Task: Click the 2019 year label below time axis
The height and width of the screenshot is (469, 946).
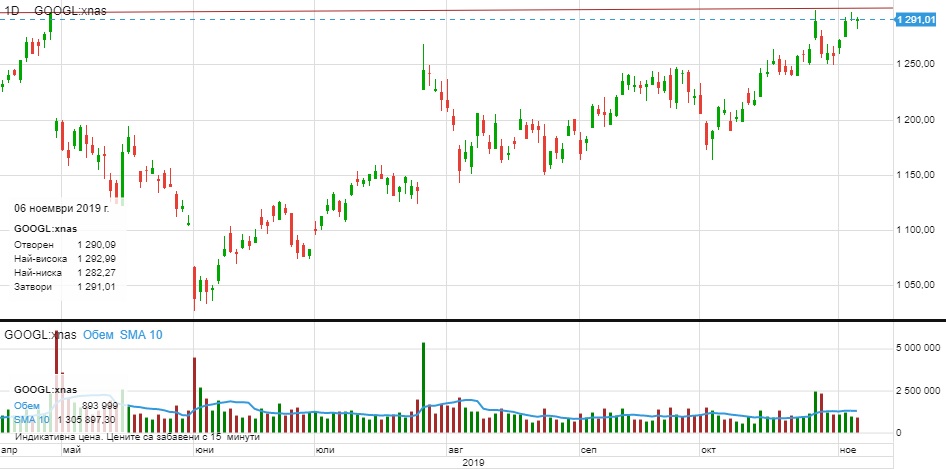Action: pyautogui.click(x=473, y=463)
